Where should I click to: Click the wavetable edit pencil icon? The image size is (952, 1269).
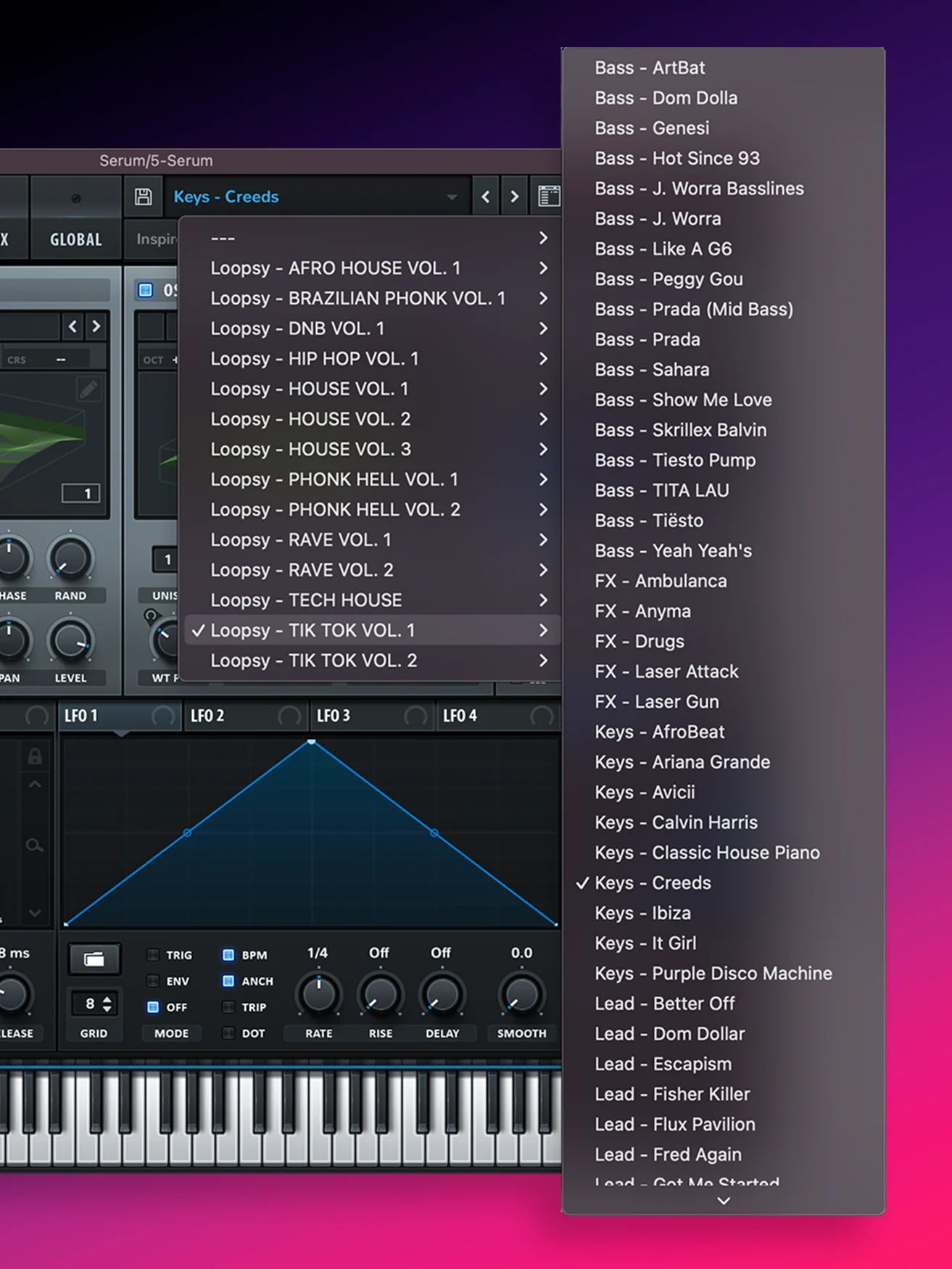point(88,389)
